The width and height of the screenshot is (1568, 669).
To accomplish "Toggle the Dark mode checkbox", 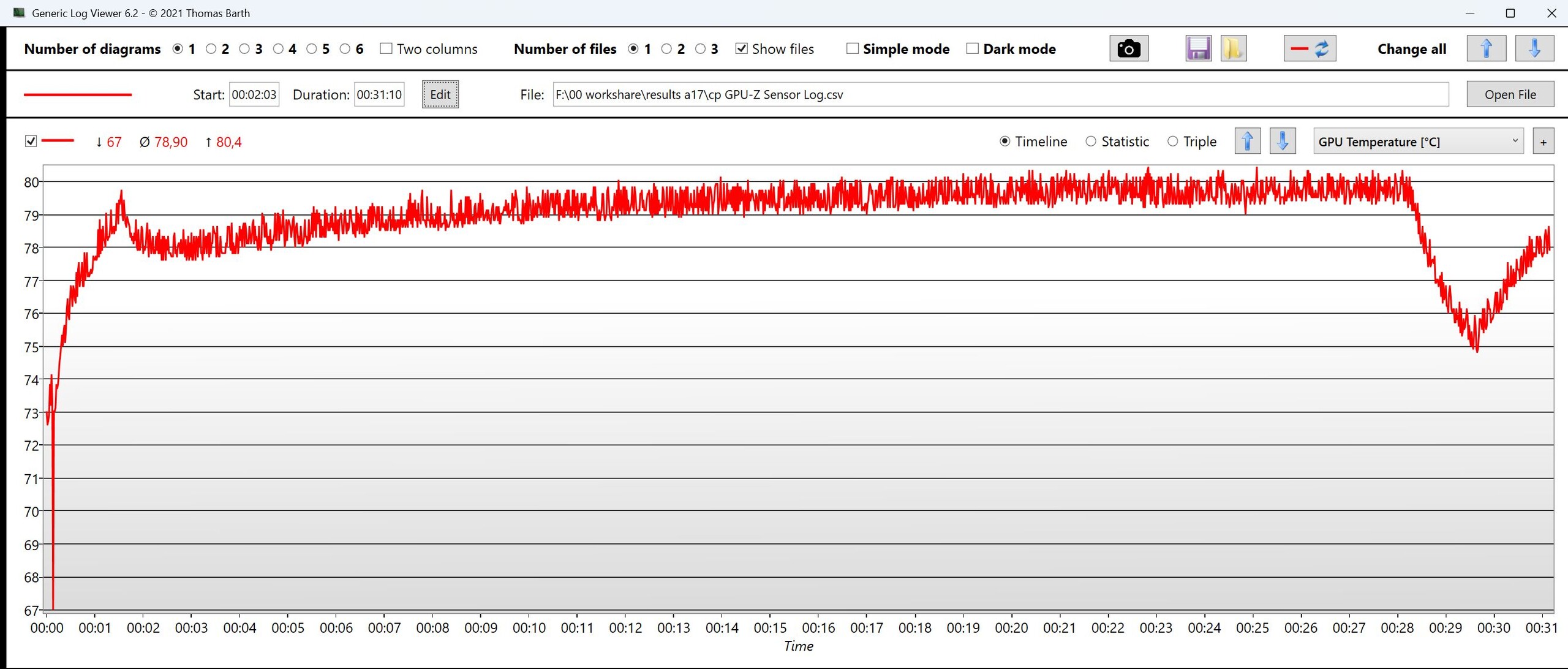I will [x=972, y=48].
